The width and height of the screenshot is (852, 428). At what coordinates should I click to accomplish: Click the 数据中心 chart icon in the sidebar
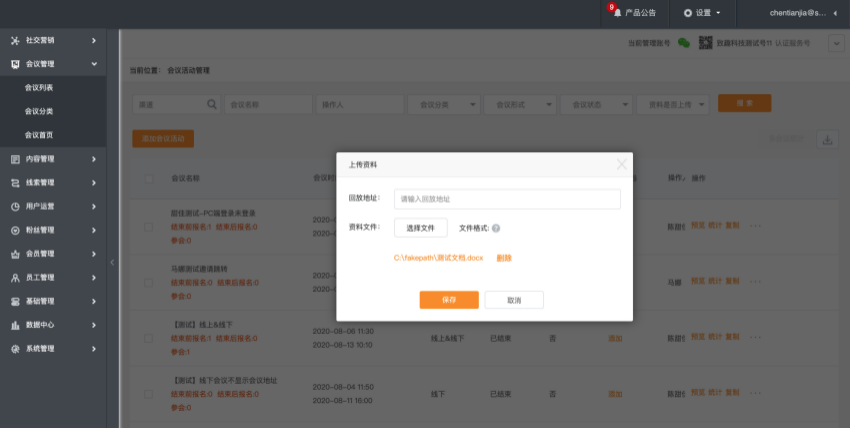click(15, 325)
